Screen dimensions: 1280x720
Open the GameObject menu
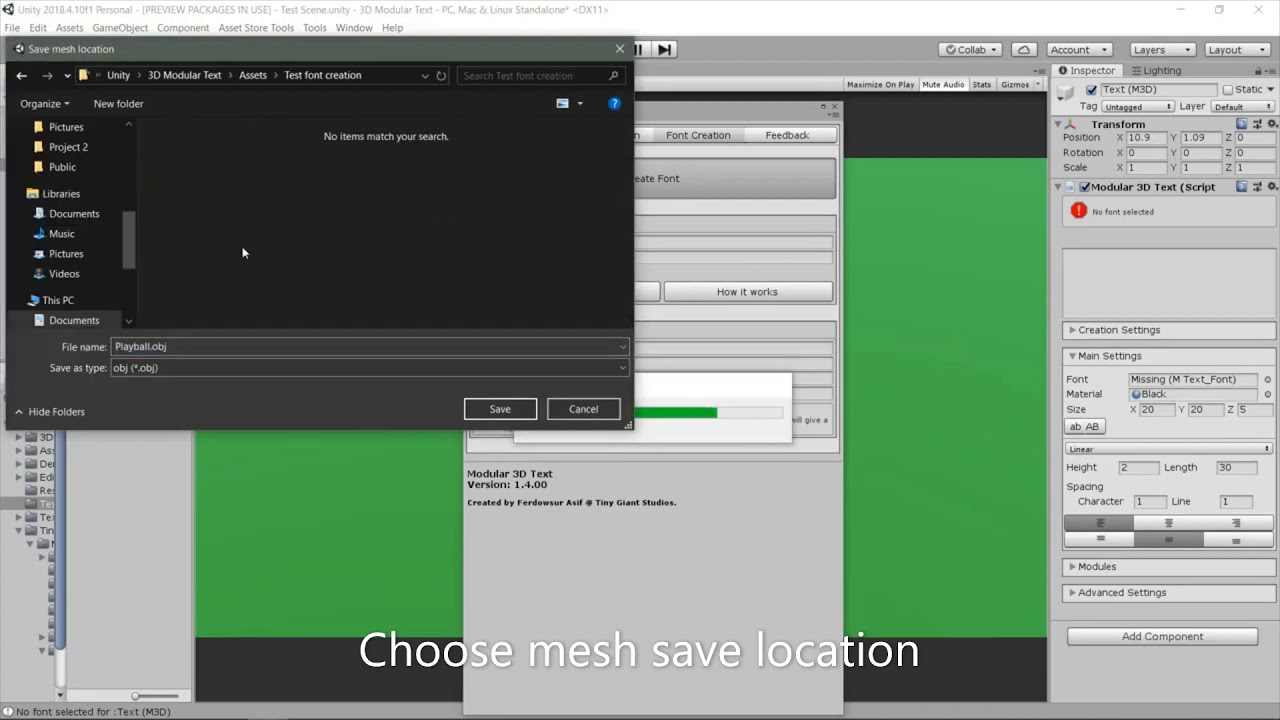point(120,28)
